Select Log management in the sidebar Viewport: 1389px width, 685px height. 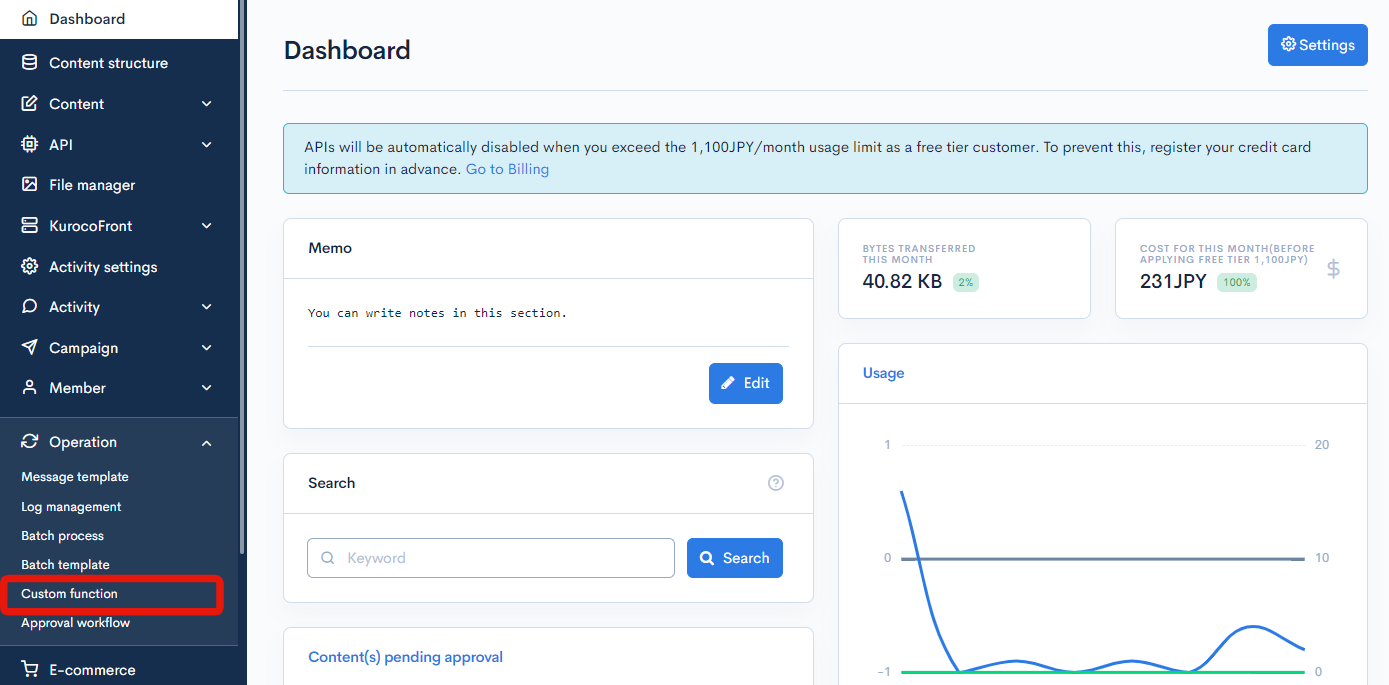[70, 506]
